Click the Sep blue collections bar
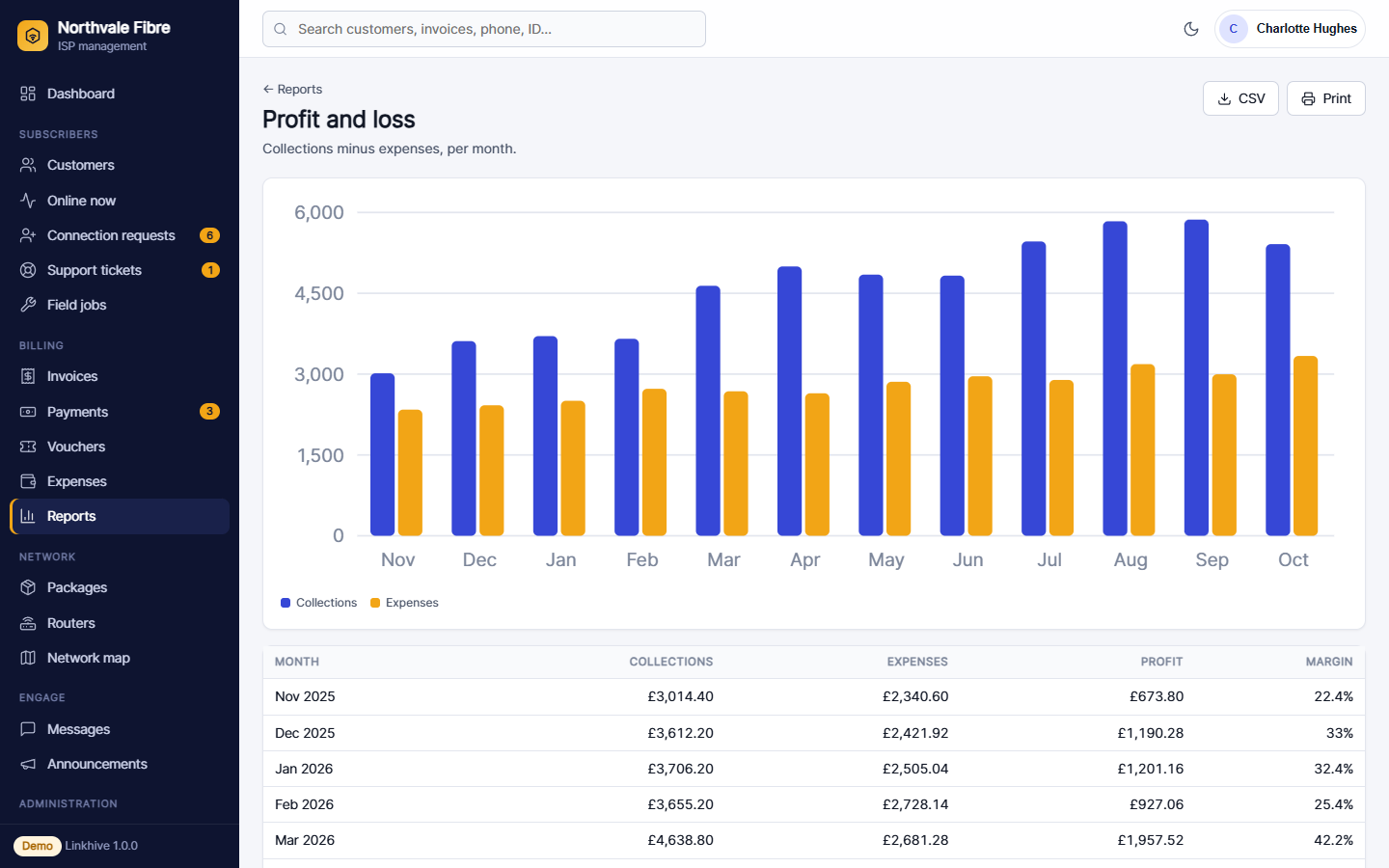 coord(1196,378)
